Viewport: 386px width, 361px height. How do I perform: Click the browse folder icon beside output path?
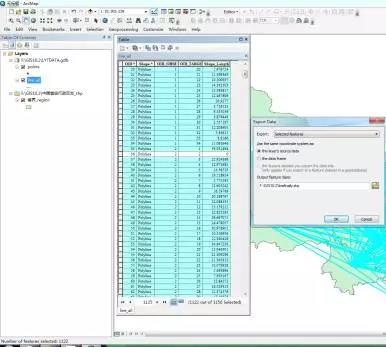tap(375, 186)
